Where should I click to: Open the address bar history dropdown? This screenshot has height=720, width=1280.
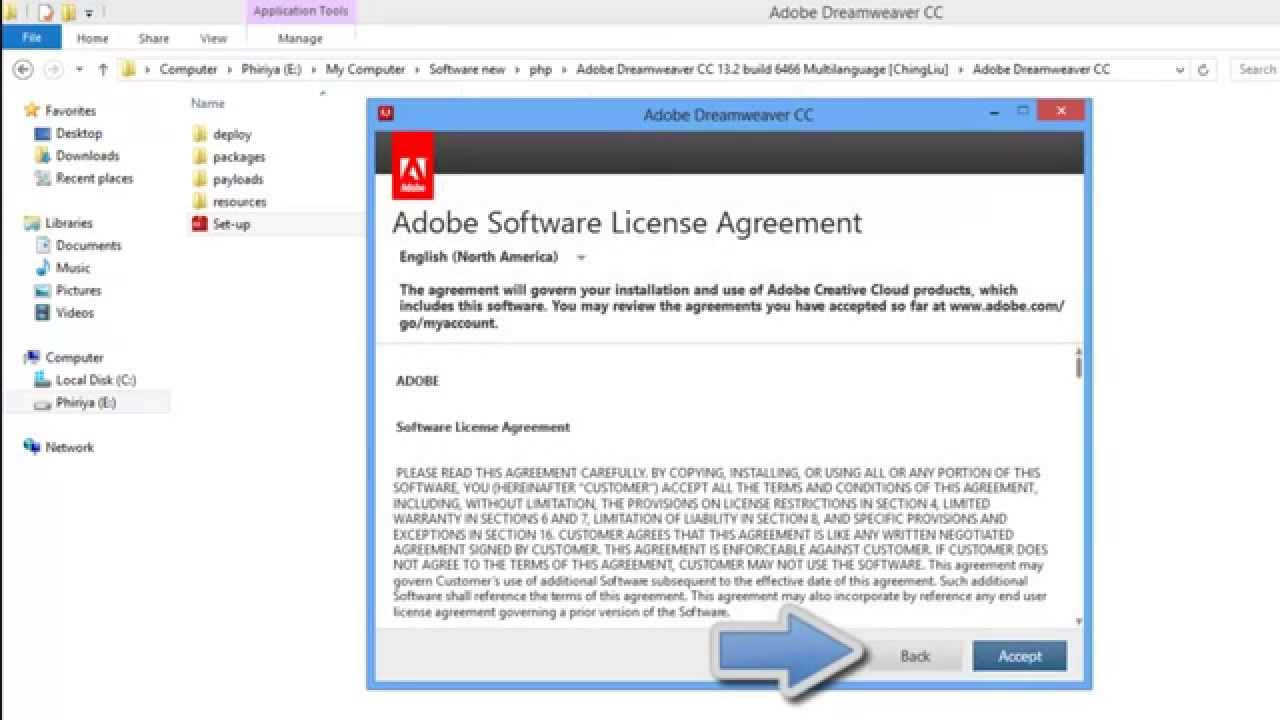click(x=1180, y=70)
